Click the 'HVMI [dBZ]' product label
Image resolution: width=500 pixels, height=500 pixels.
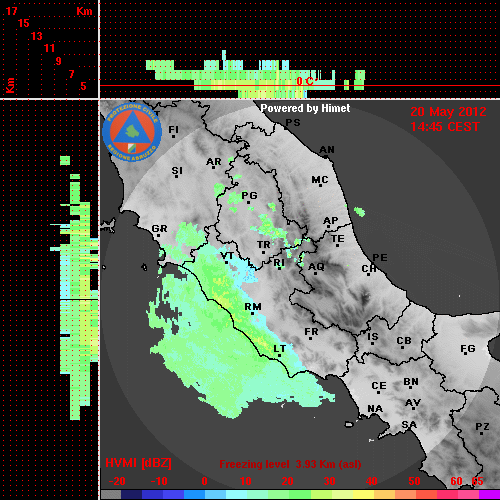pos(138,463)
